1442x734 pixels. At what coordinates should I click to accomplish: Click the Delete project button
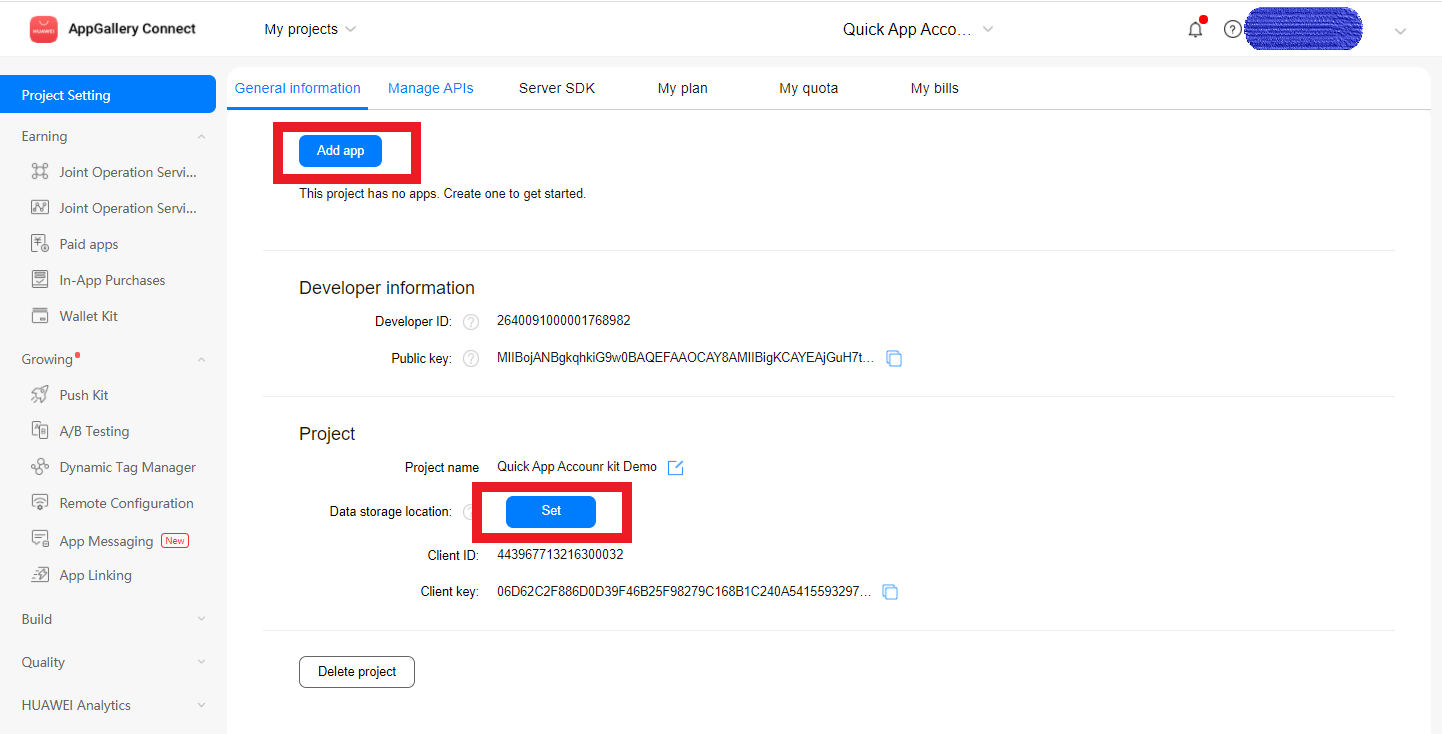click(357, 672)
